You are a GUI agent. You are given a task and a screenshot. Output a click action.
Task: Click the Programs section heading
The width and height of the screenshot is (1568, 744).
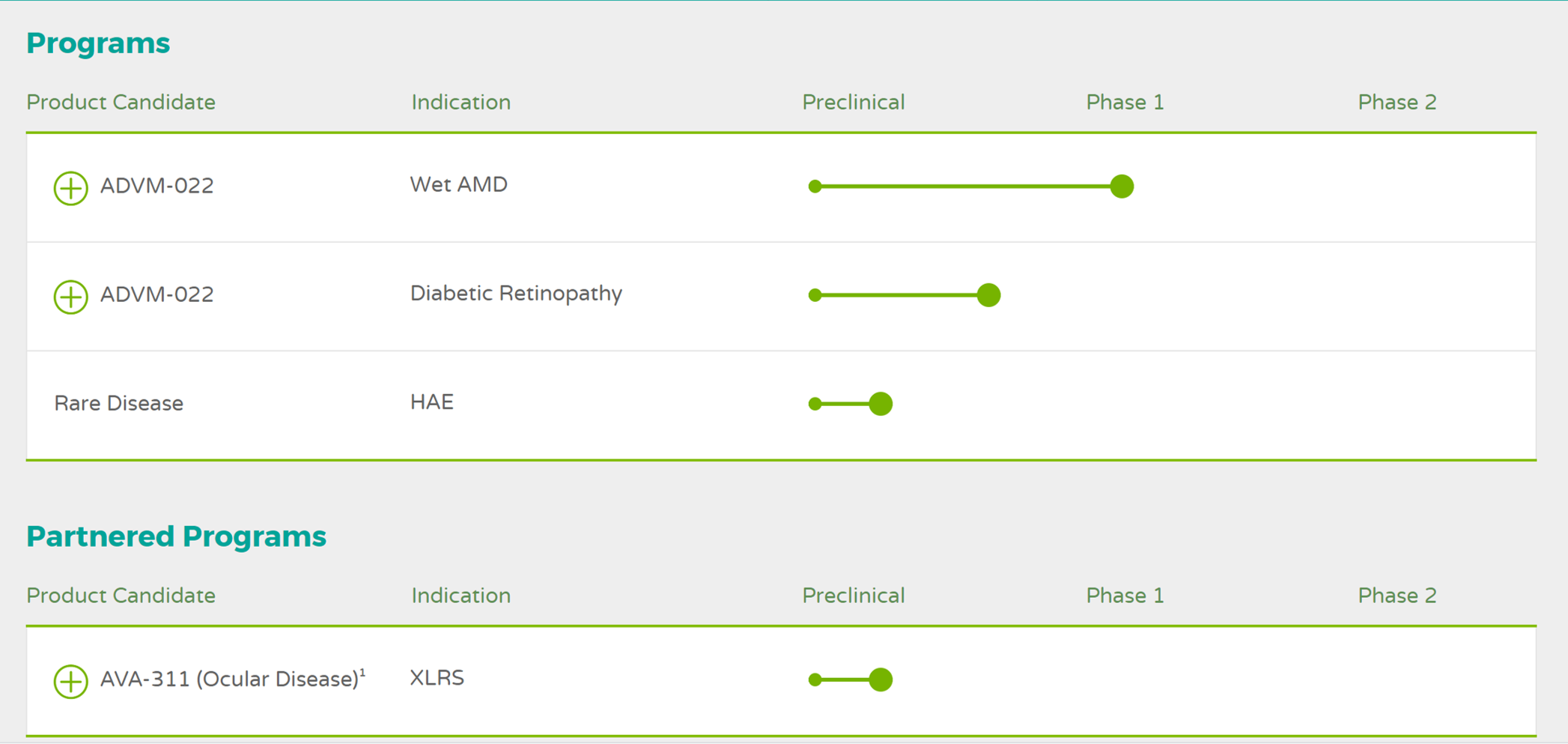click(98, 43)
